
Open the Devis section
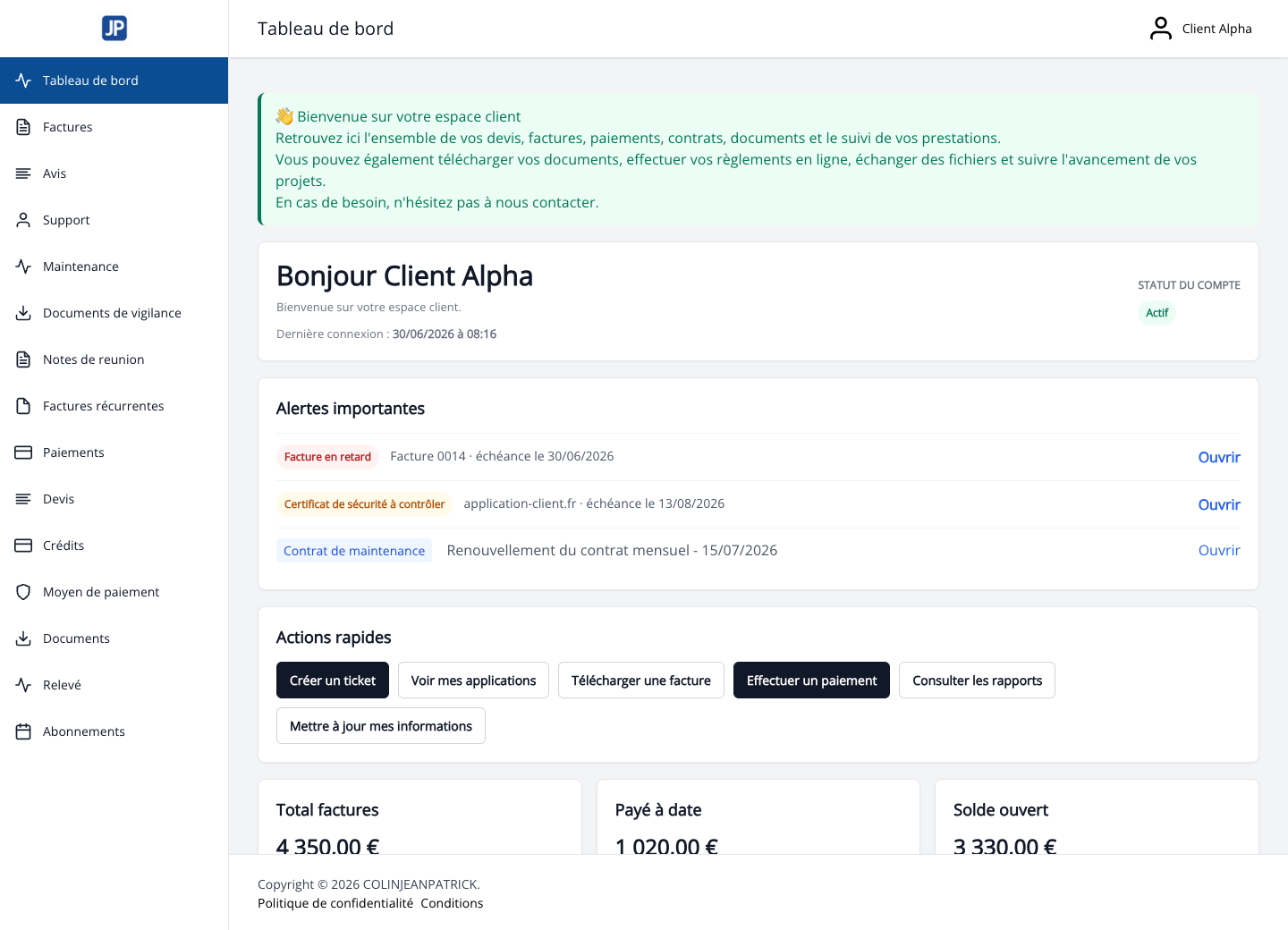(x=114, y=499)
